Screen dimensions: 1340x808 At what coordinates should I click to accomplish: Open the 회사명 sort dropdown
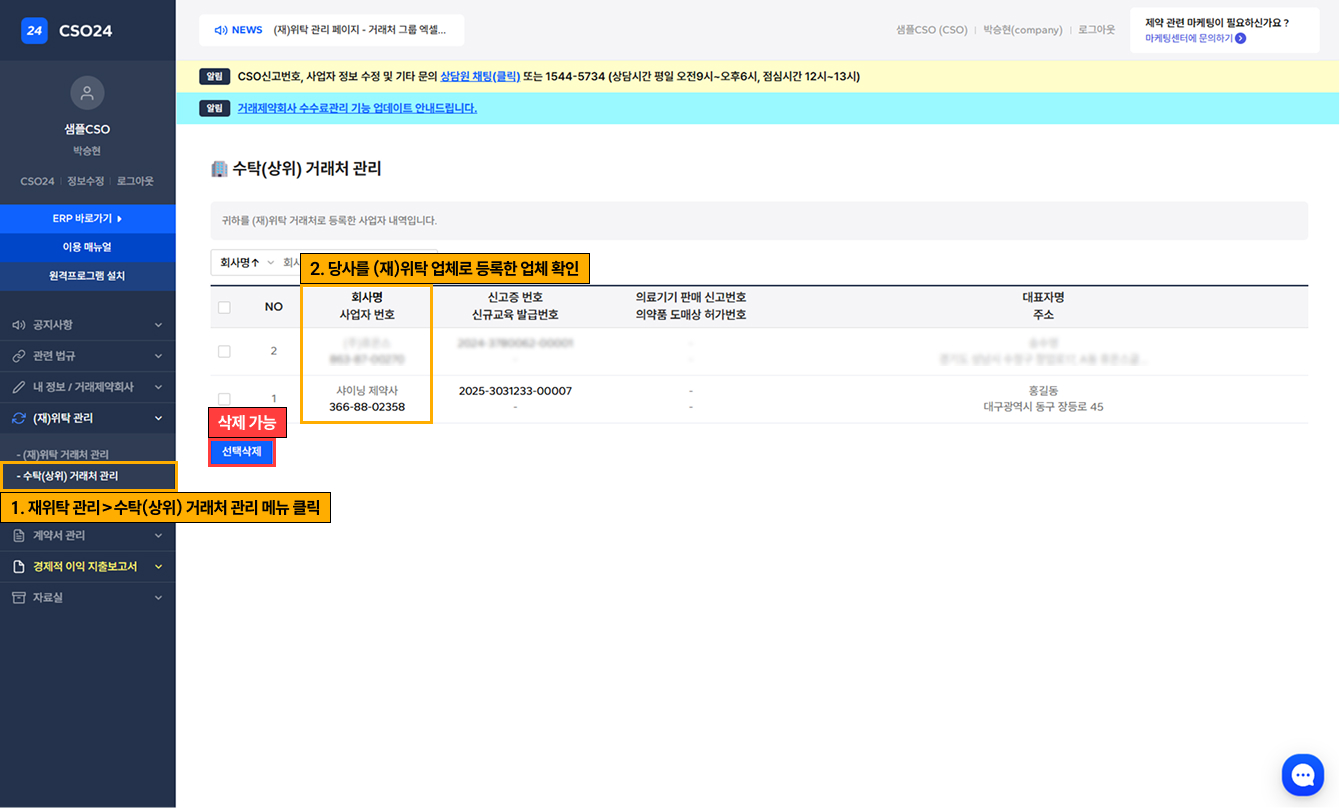point(245,262)
